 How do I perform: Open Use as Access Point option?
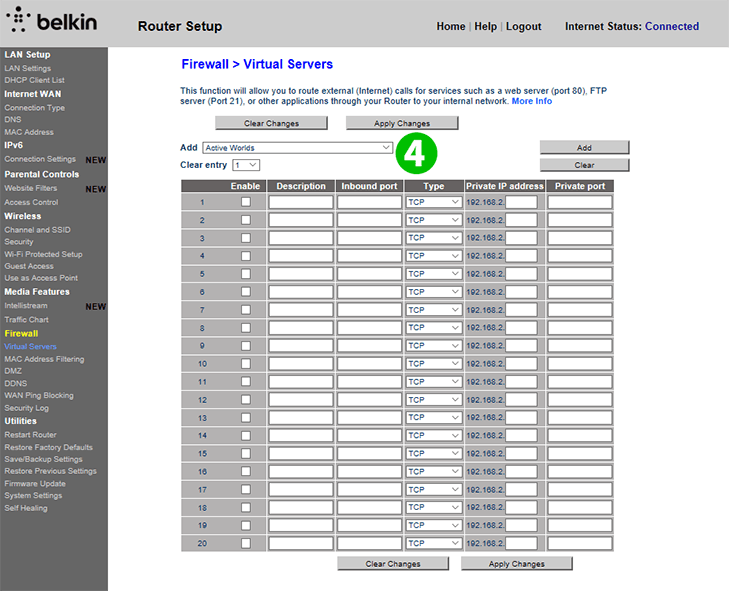click(41, 278)
